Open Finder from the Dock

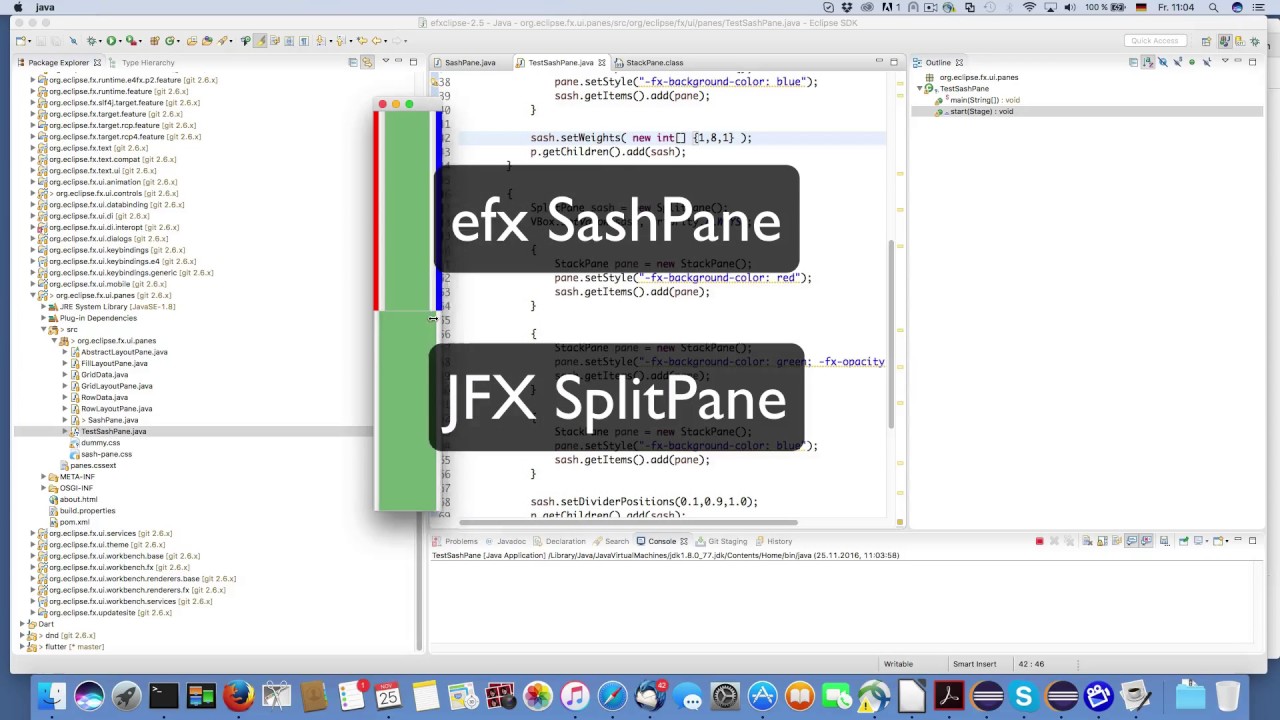pyautogui.click(x=52, y=696)
